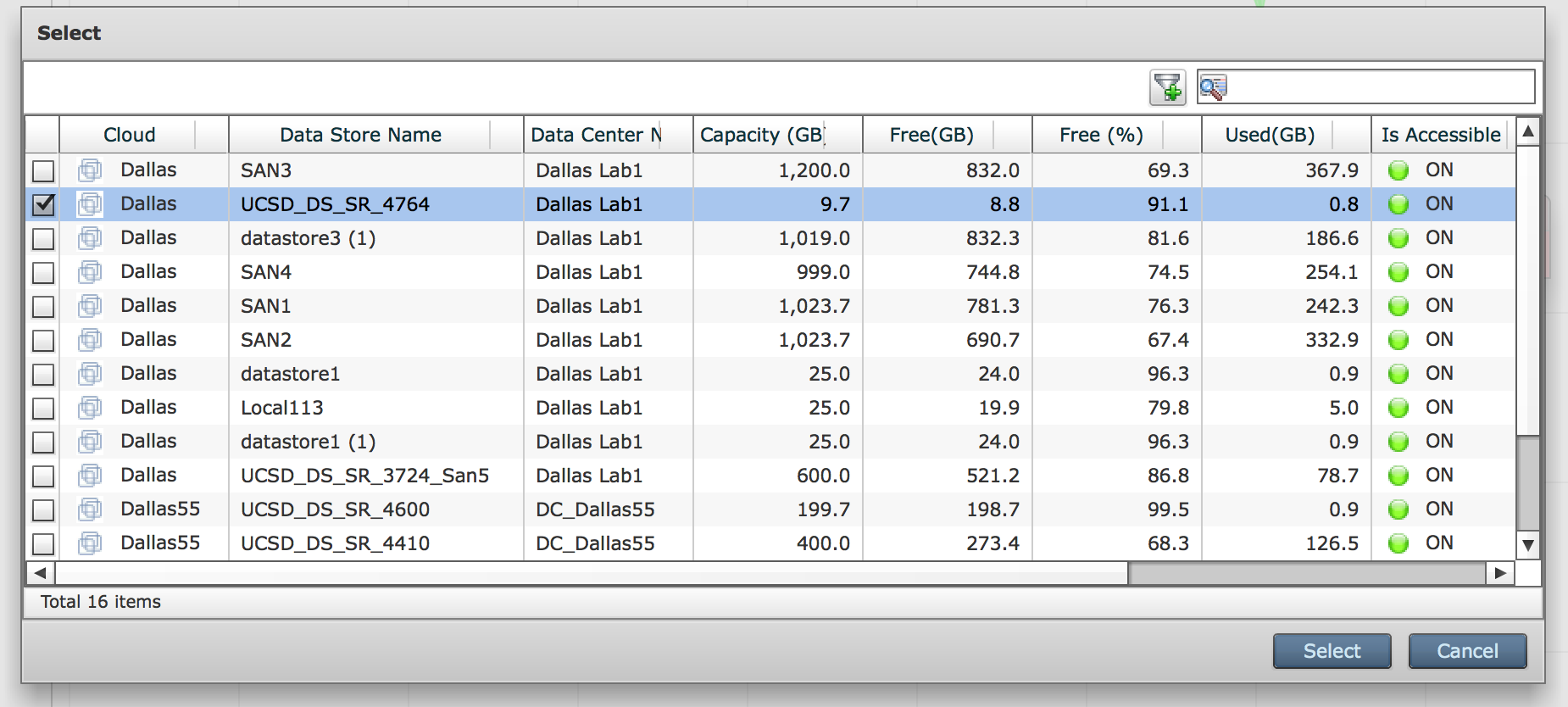Check the UCSD_DS_SR_4600 row checkbox
1568x707 pixels.
pos(43,510)
